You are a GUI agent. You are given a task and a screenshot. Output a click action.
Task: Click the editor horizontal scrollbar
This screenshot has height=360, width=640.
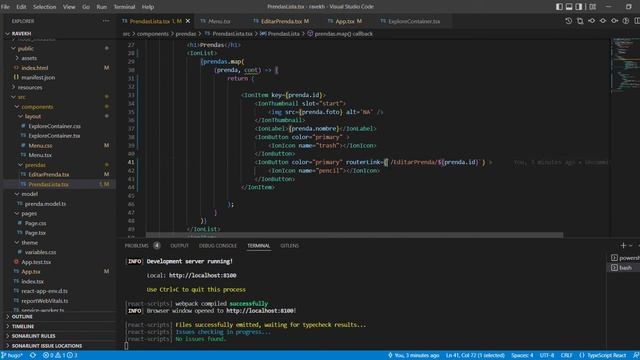[x=354, y=235]
